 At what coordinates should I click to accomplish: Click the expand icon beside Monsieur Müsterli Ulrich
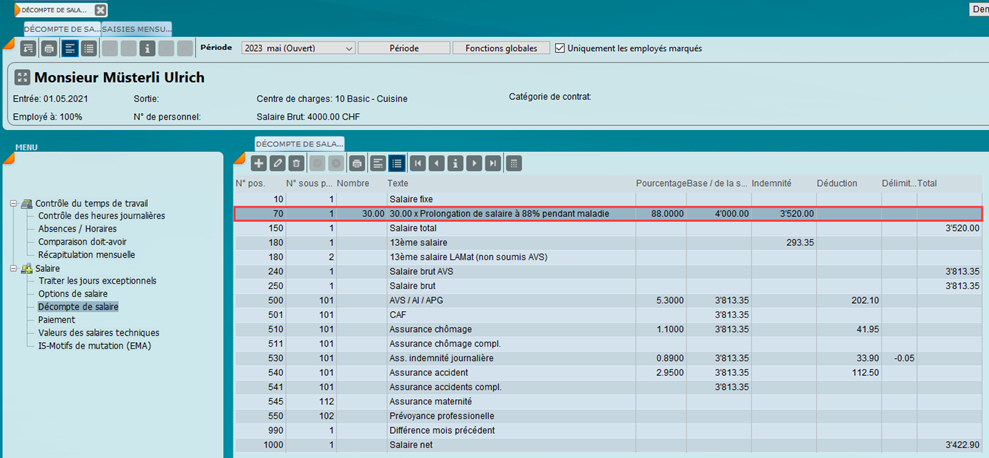[22, 77]
